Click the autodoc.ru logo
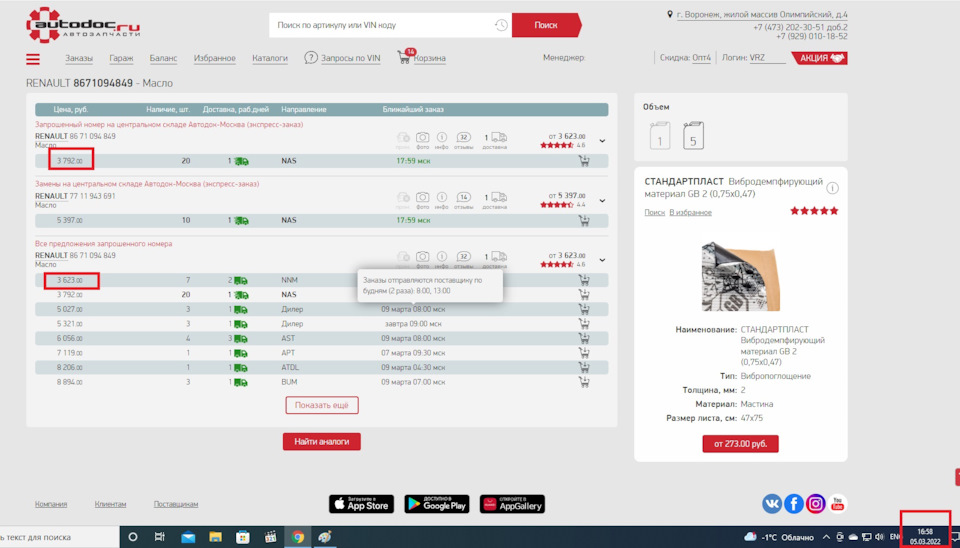The width and height of the screenshot is (960, 548). click(x=83, y=24)
